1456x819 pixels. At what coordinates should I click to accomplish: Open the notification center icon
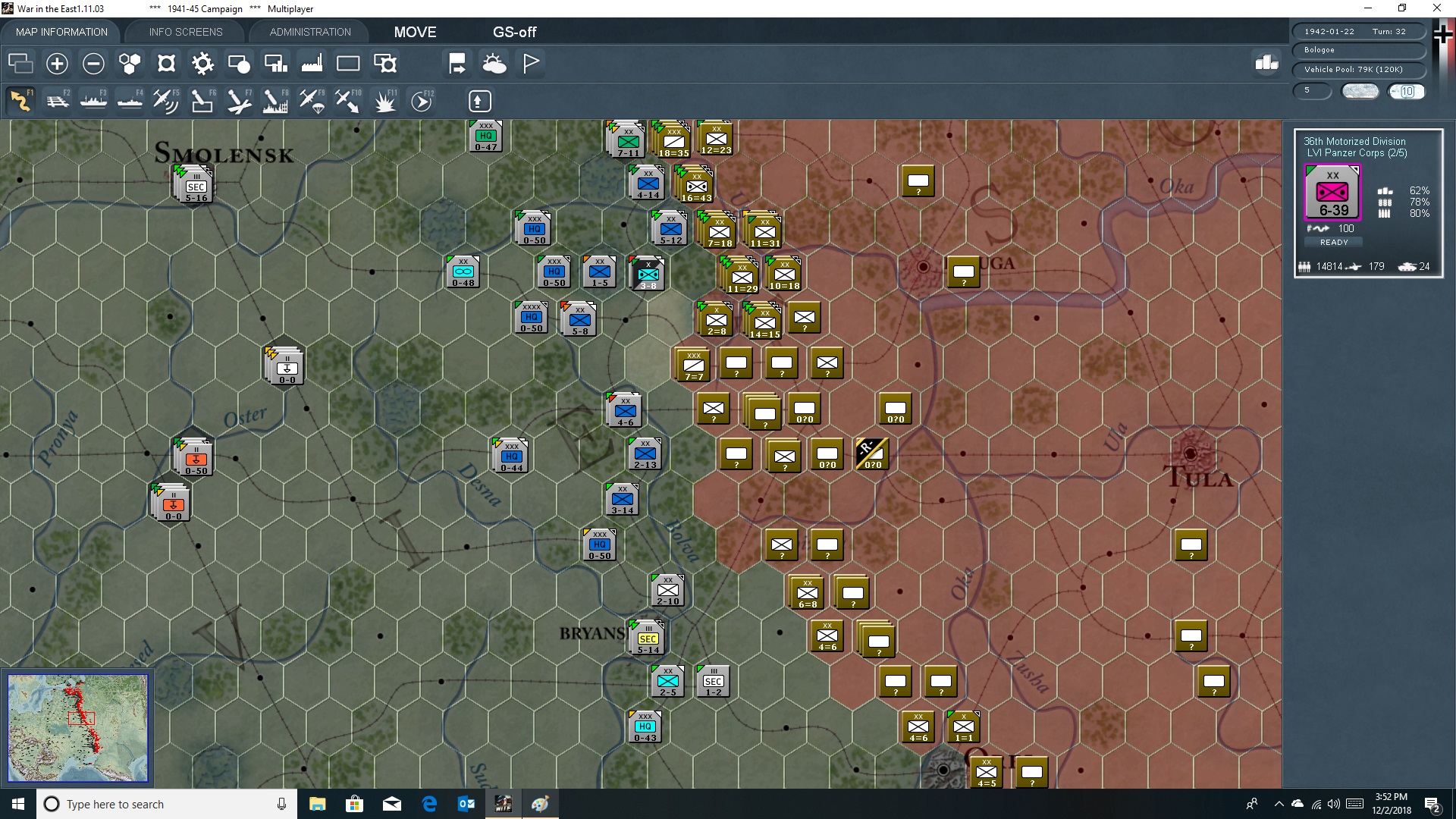pos(1432,804)
